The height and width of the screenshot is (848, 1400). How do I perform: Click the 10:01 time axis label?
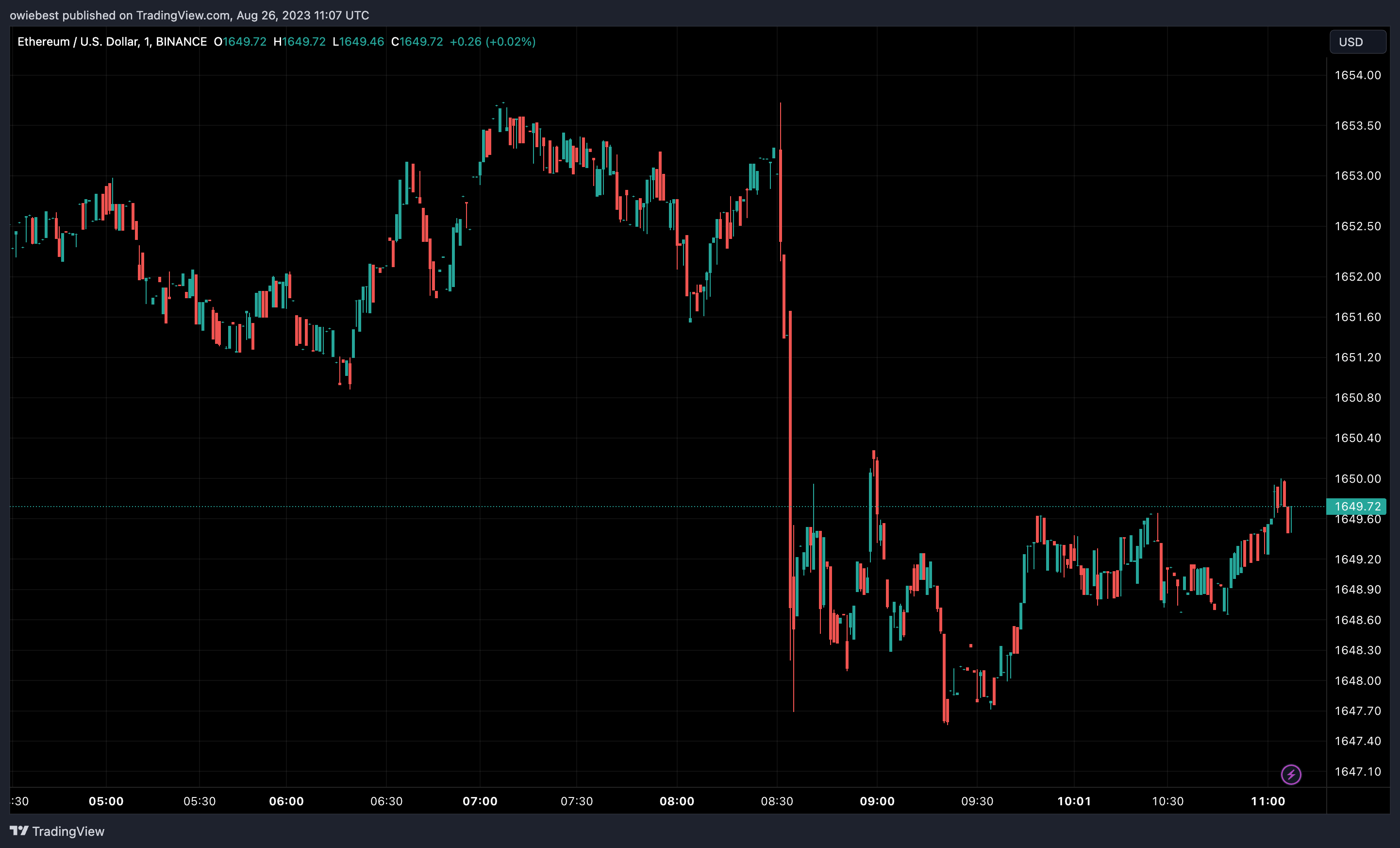1074,801
